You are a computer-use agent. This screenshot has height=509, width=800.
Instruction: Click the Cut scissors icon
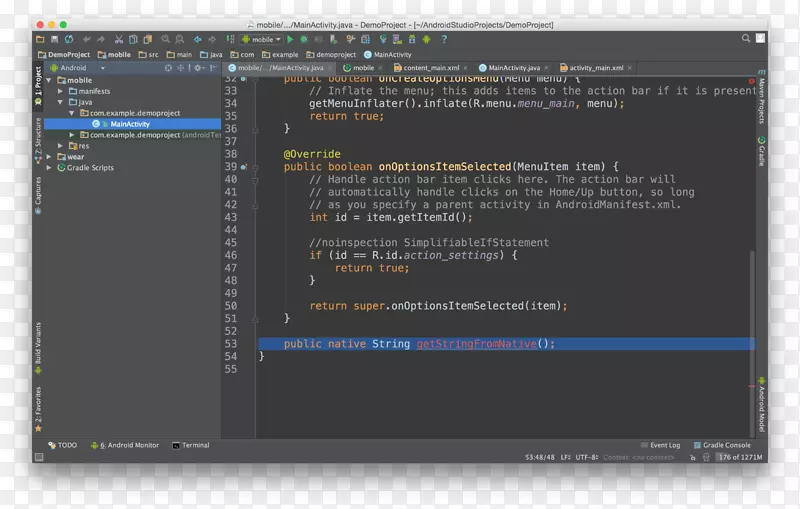pos(118,40)
